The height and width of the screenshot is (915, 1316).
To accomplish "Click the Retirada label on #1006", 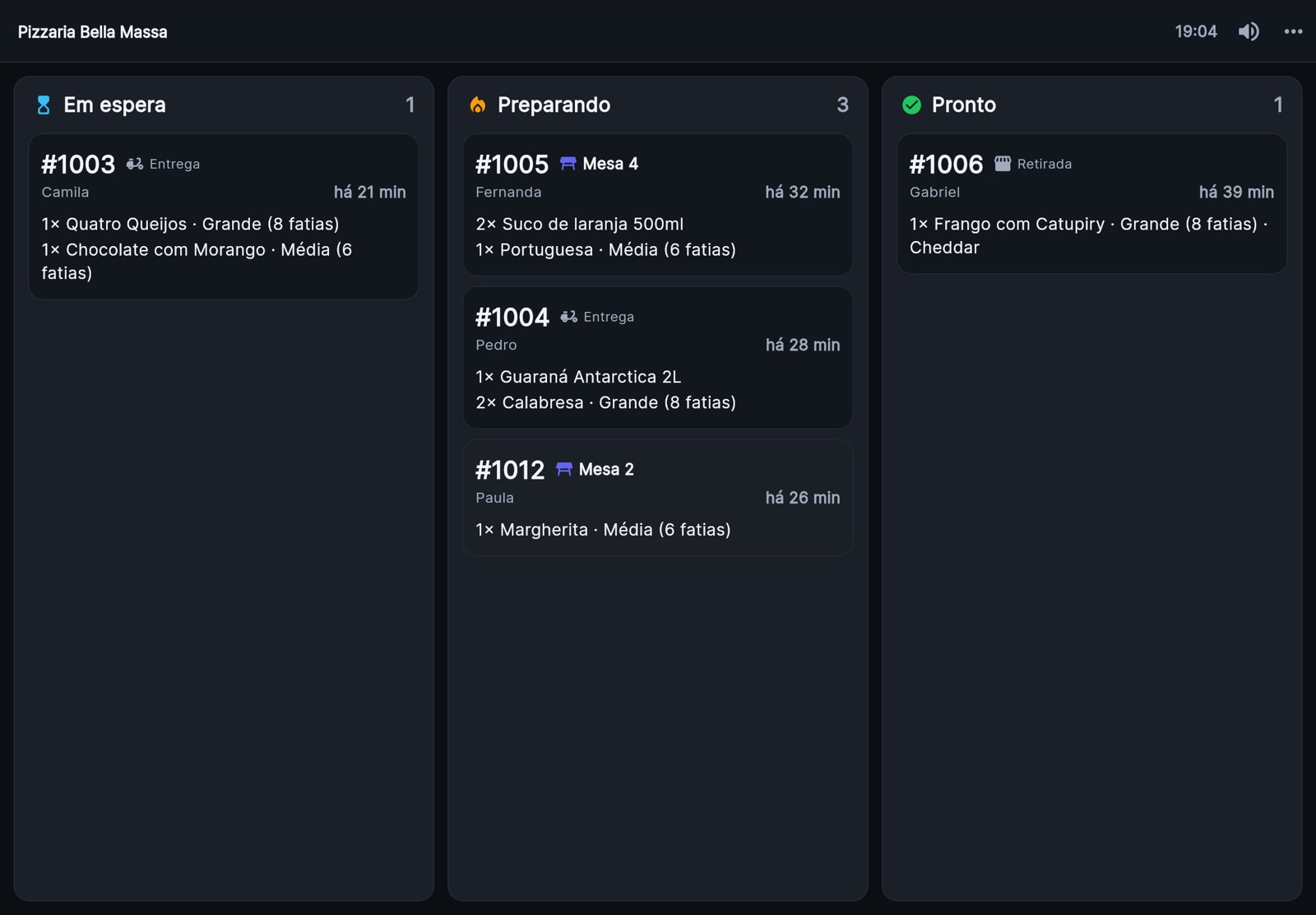I will tap(1045, 164).
